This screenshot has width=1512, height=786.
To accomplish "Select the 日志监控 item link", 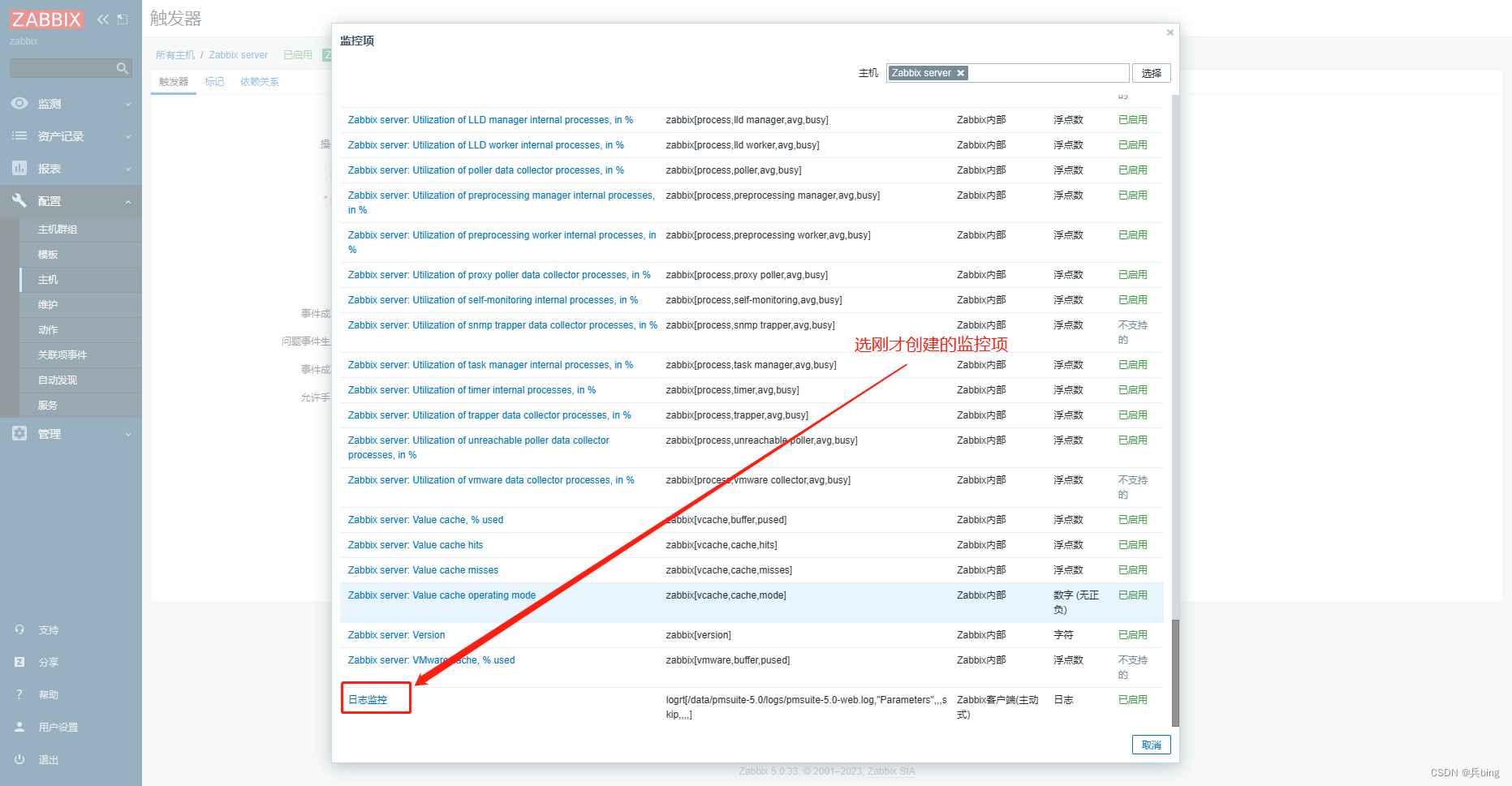I will point(368,700).
